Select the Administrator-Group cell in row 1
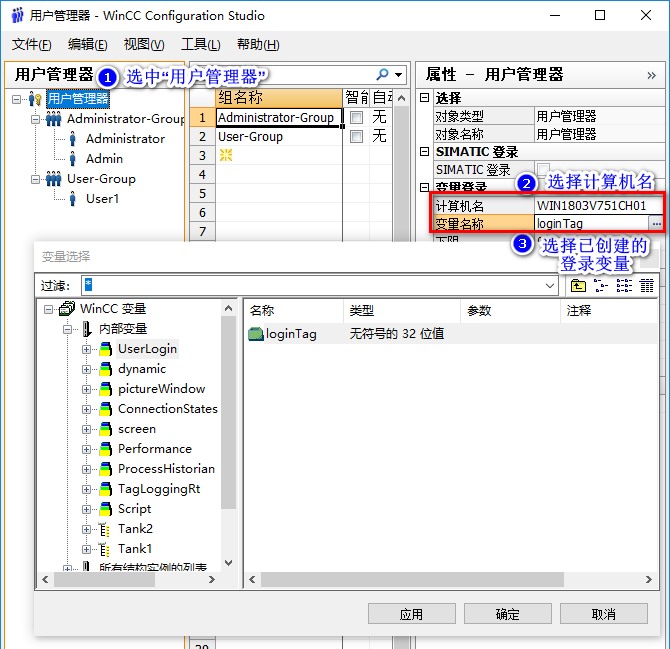The image size is (670, 649). (279, 117)
